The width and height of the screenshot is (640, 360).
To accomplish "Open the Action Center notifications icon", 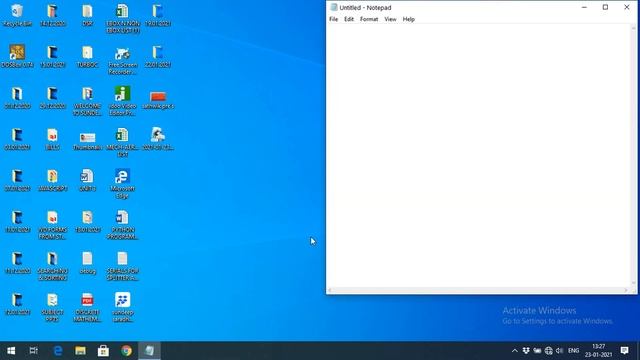I will pyautogui.click(x=624, y=351).
